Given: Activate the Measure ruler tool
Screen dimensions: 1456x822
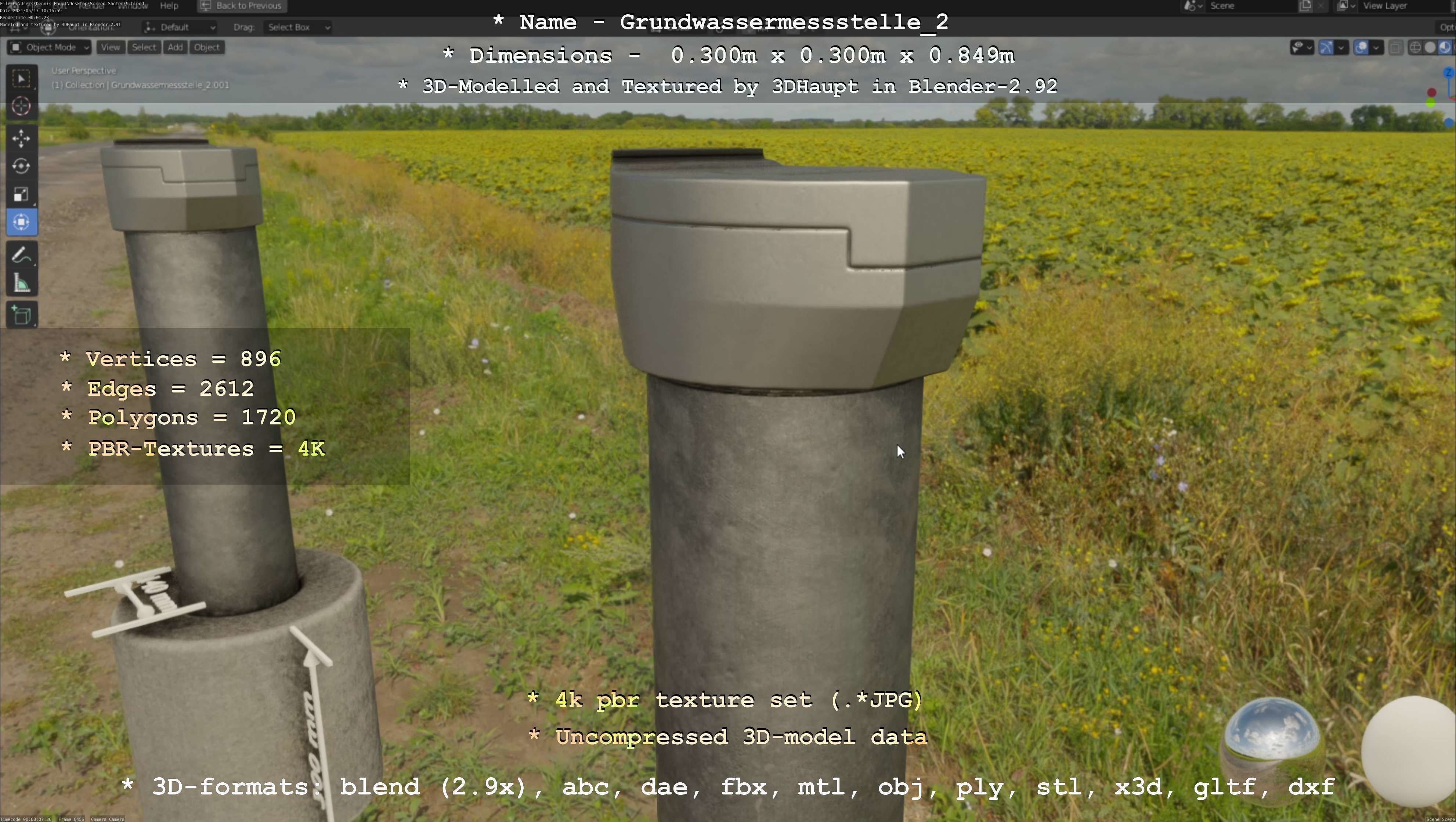Looking at the screenshot, I should (21, 283).
